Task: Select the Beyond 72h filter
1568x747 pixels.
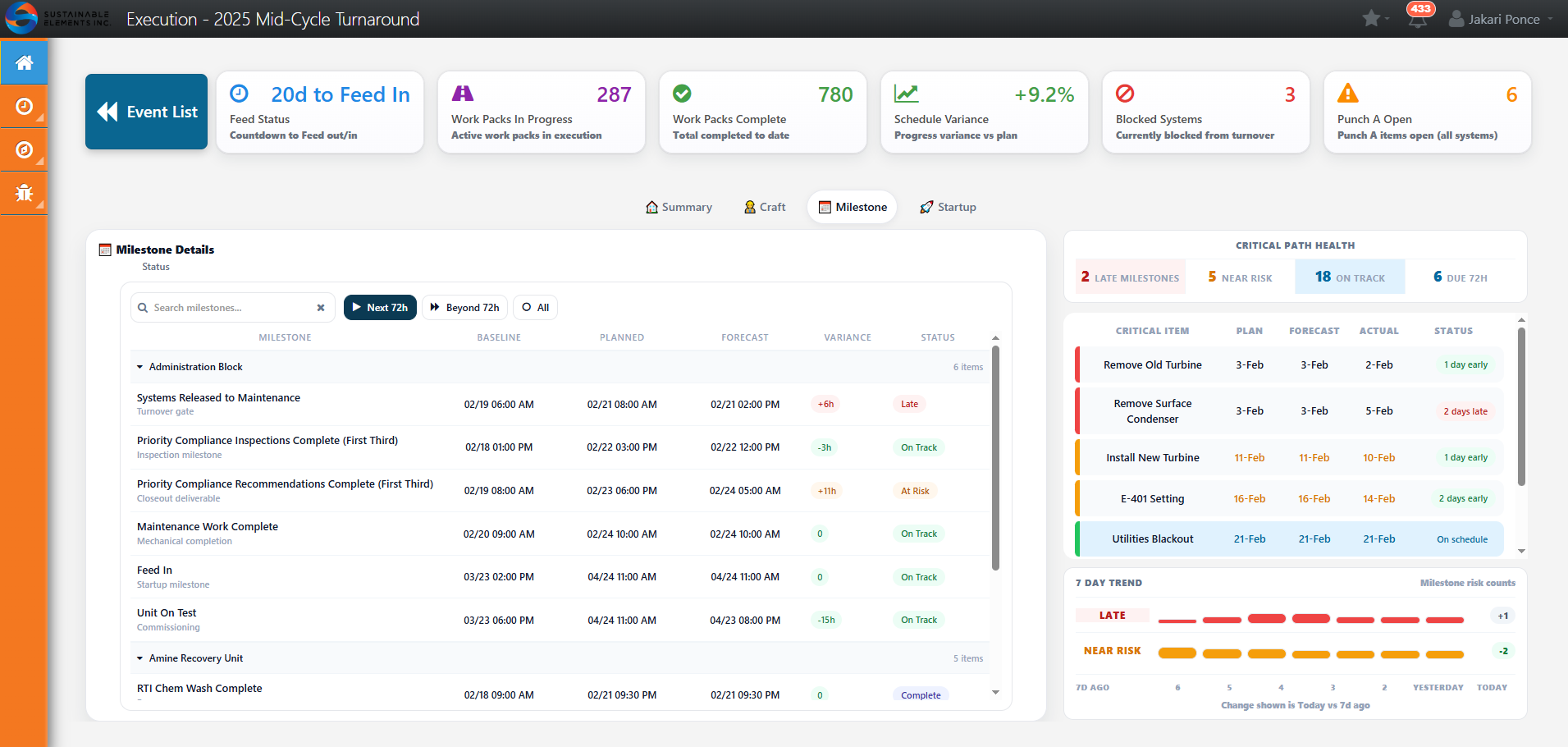Action: 464,308
